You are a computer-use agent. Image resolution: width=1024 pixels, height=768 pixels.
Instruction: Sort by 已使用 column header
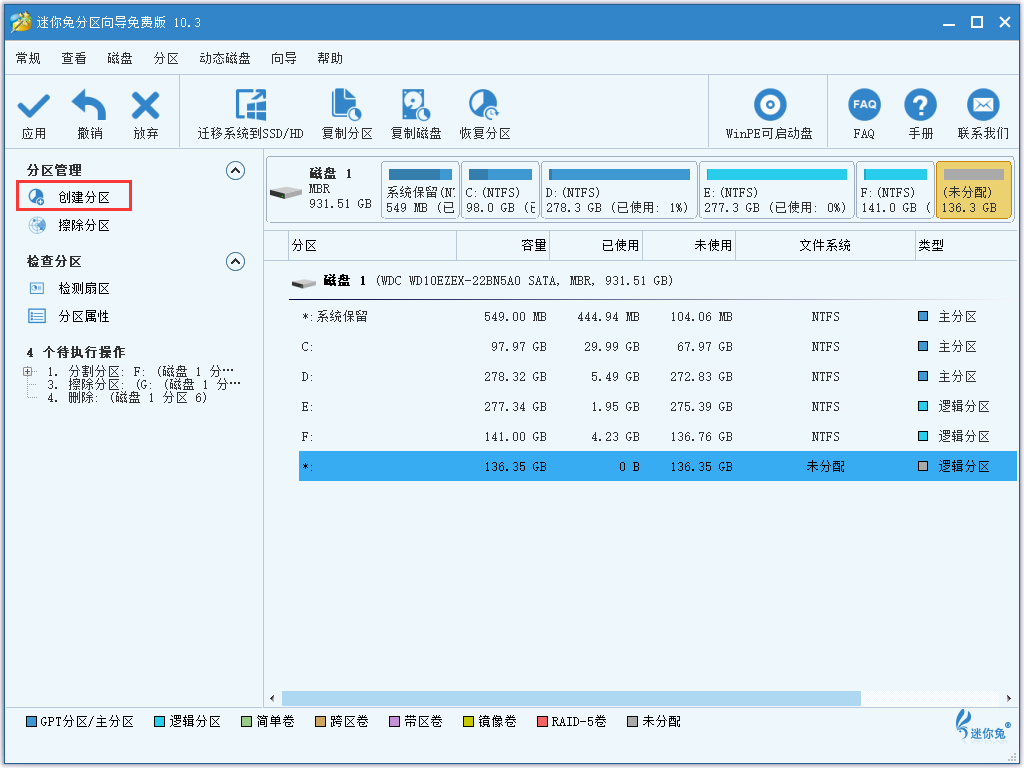pyautogui.click(x=596, y=245)
